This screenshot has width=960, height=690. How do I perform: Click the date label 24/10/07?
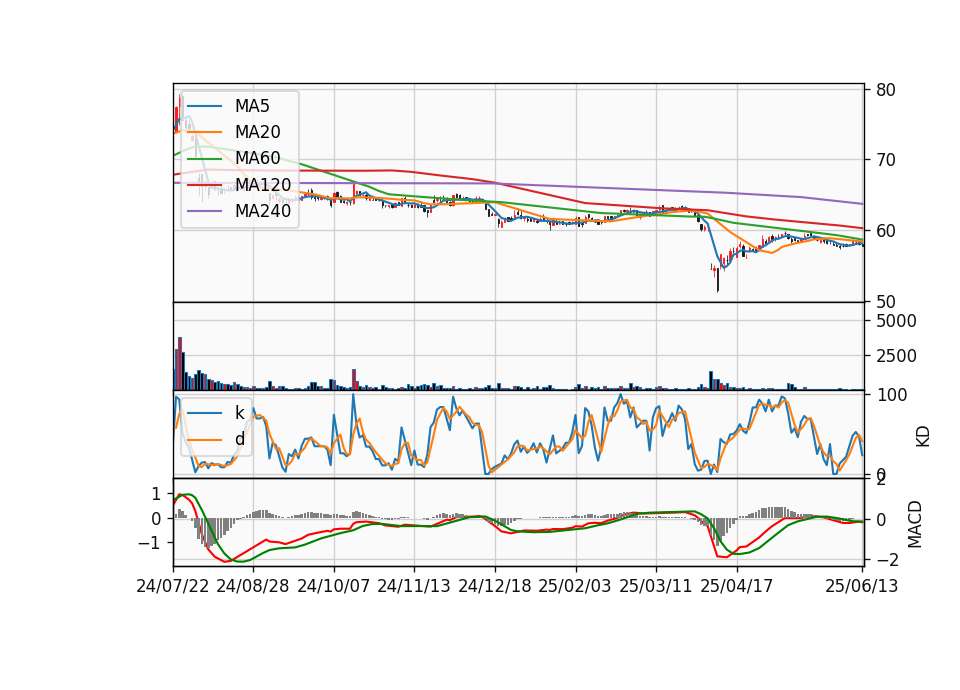click(334, 586)
